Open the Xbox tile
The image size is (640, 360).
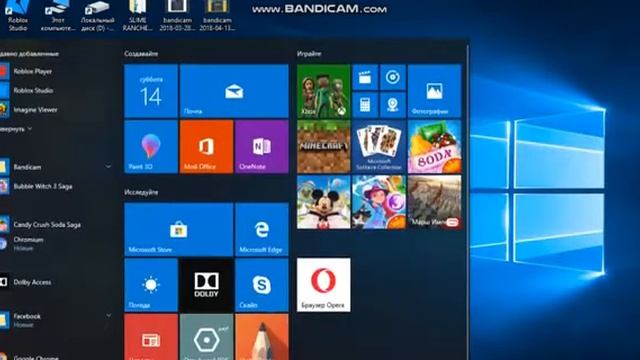324,91
